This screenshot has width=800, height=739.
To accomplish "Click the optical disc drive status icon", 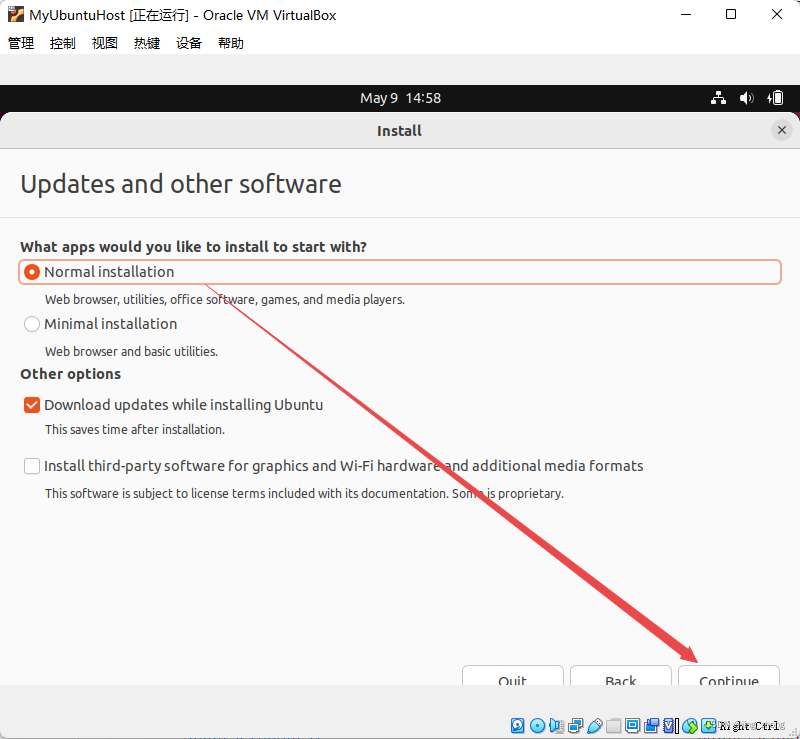I will pos(537,725).
